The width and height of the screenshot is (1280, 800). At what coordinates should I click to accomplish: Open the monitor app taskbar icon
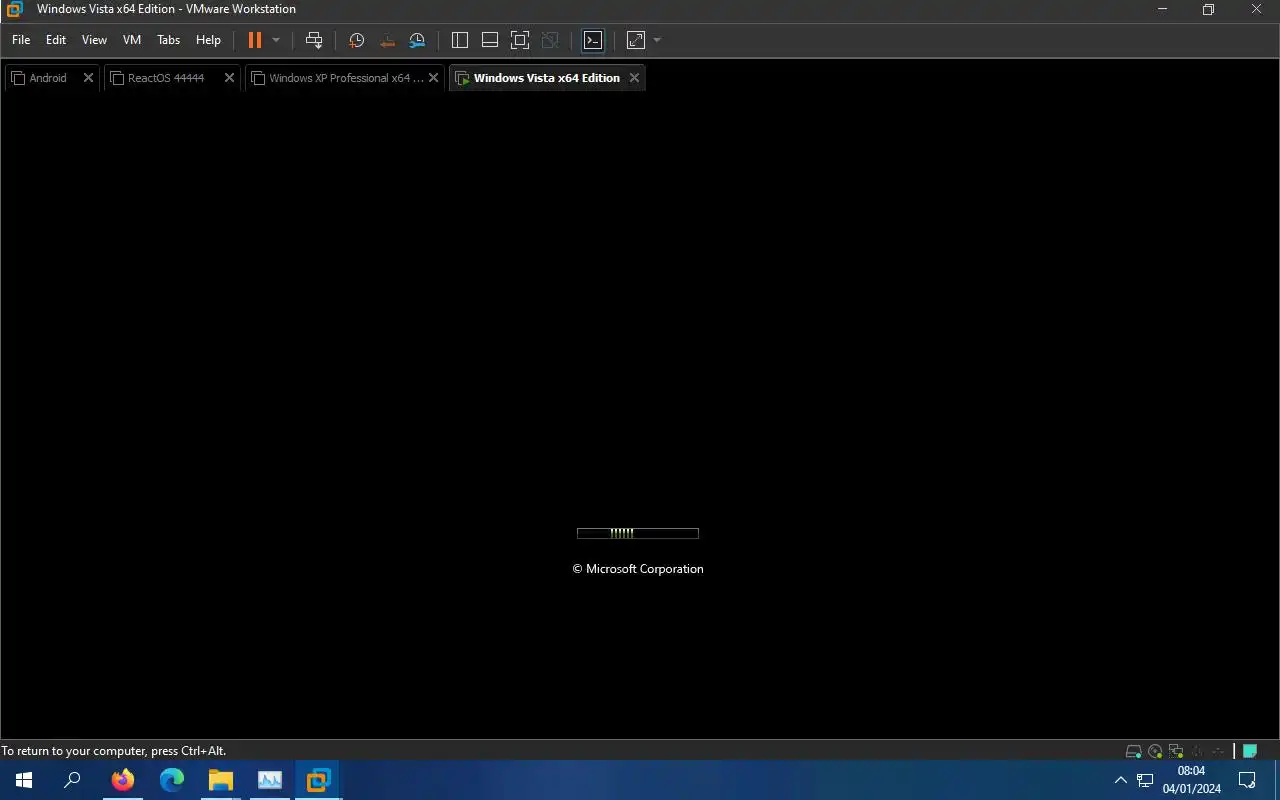(x=270, y=780)
